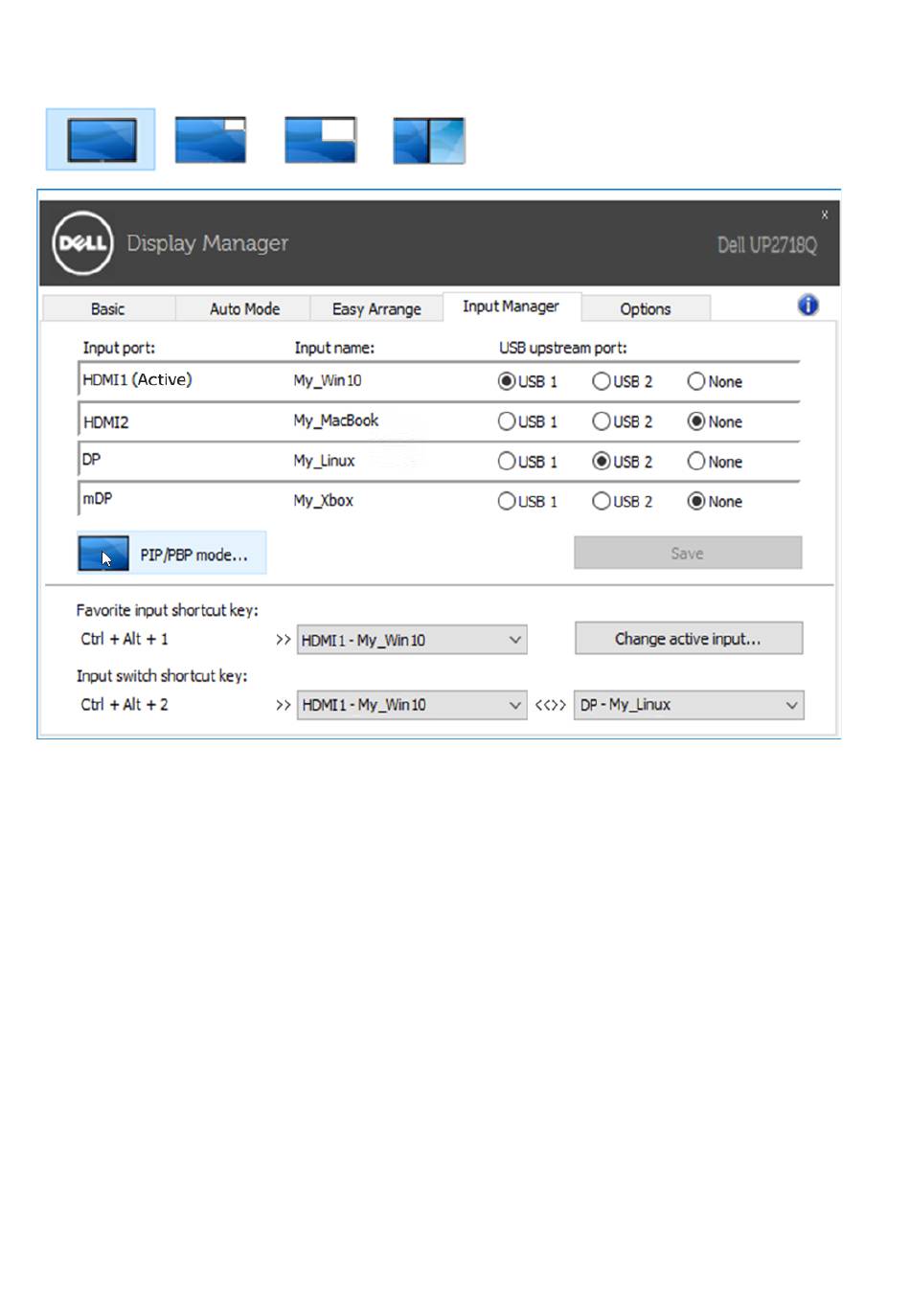
Task: Click the HDMI1 (Active) port label
Action: pyautogui.click(x=137, y=379)
